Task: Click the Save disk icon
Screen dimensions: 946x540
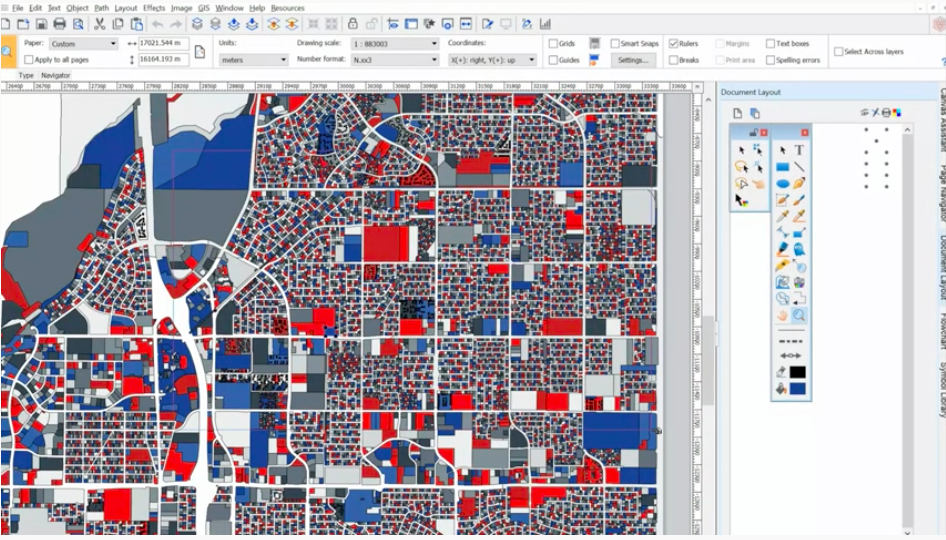Action: [41, 24]
